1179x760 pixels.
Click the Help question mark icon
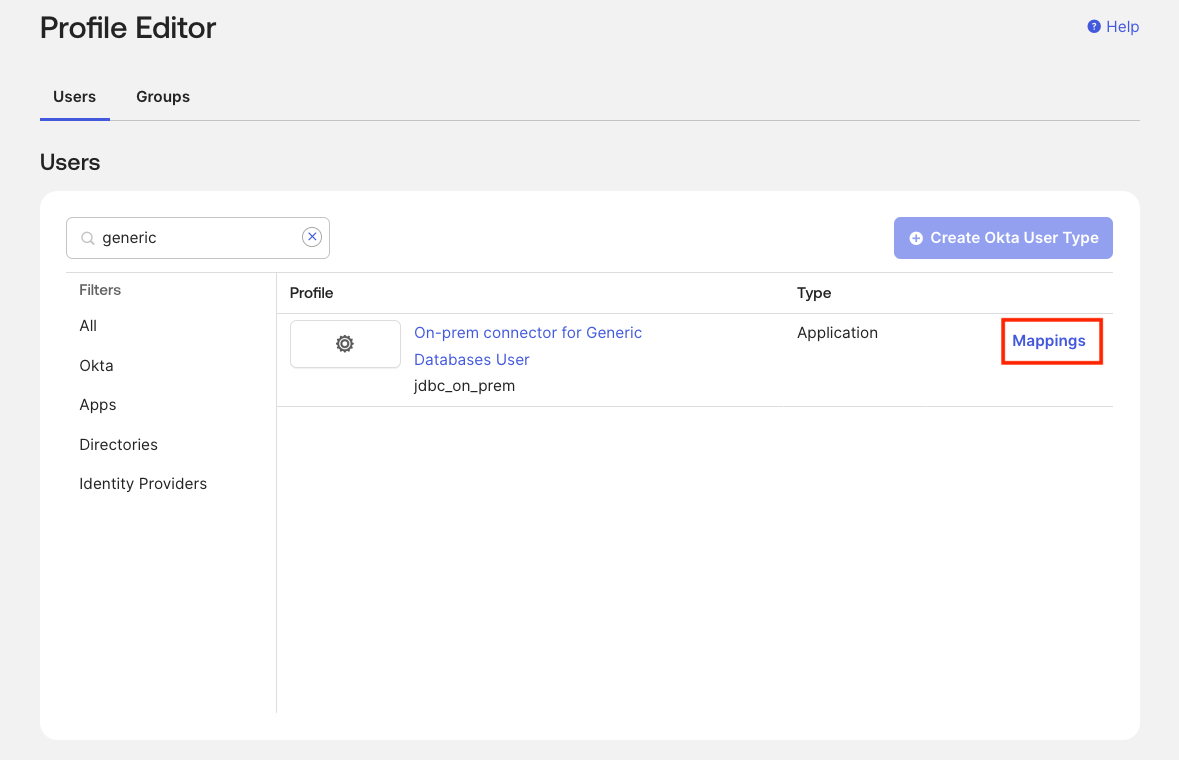pyautogui.click(x=1093, y=27)
